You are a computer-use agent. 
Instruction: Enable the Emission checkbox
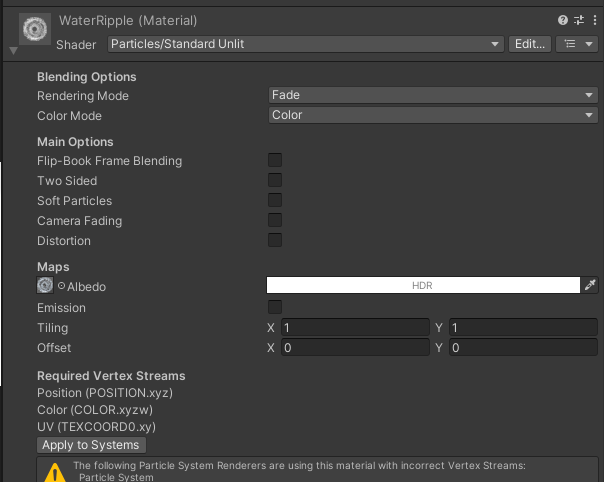pos(275,307)
